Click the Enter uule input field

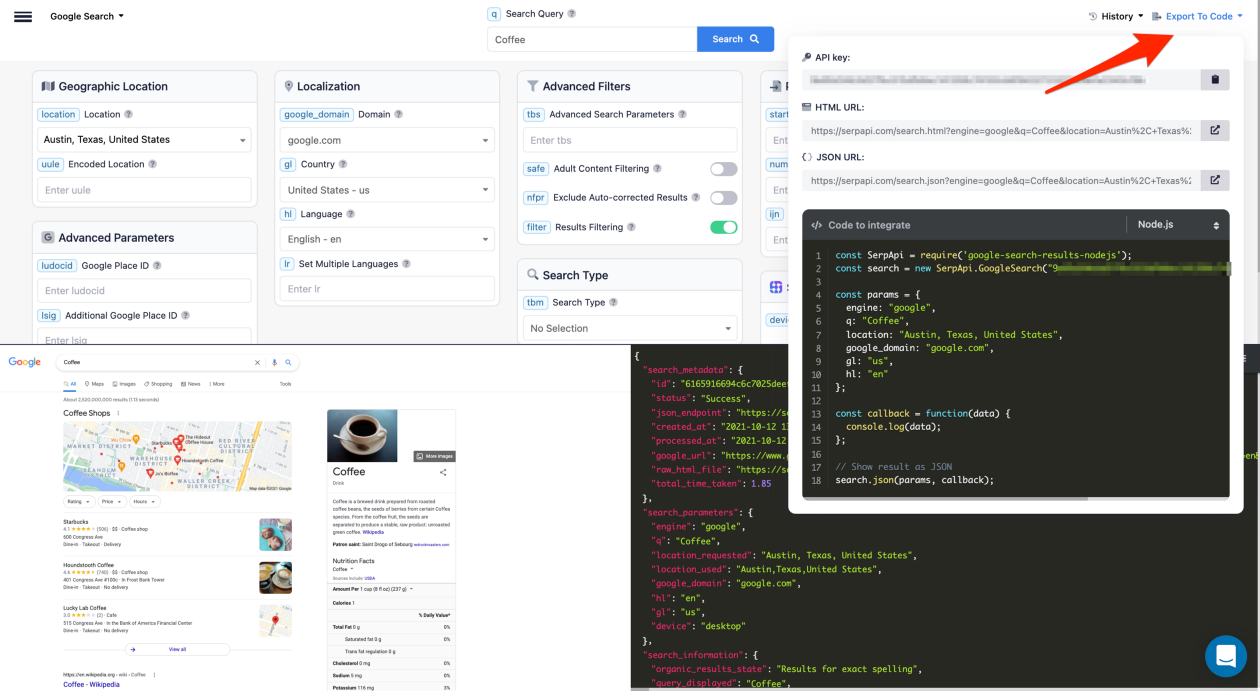pyautogui.click(x=145, y=190)
